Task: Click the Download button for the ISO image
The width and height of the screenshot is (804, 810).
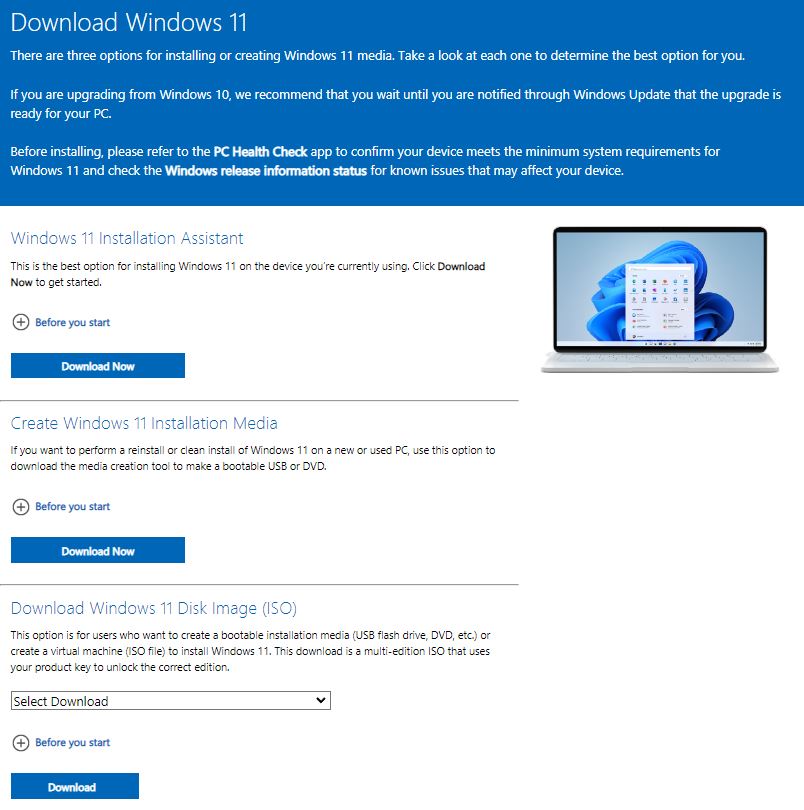Action: [x=74, y=786]
